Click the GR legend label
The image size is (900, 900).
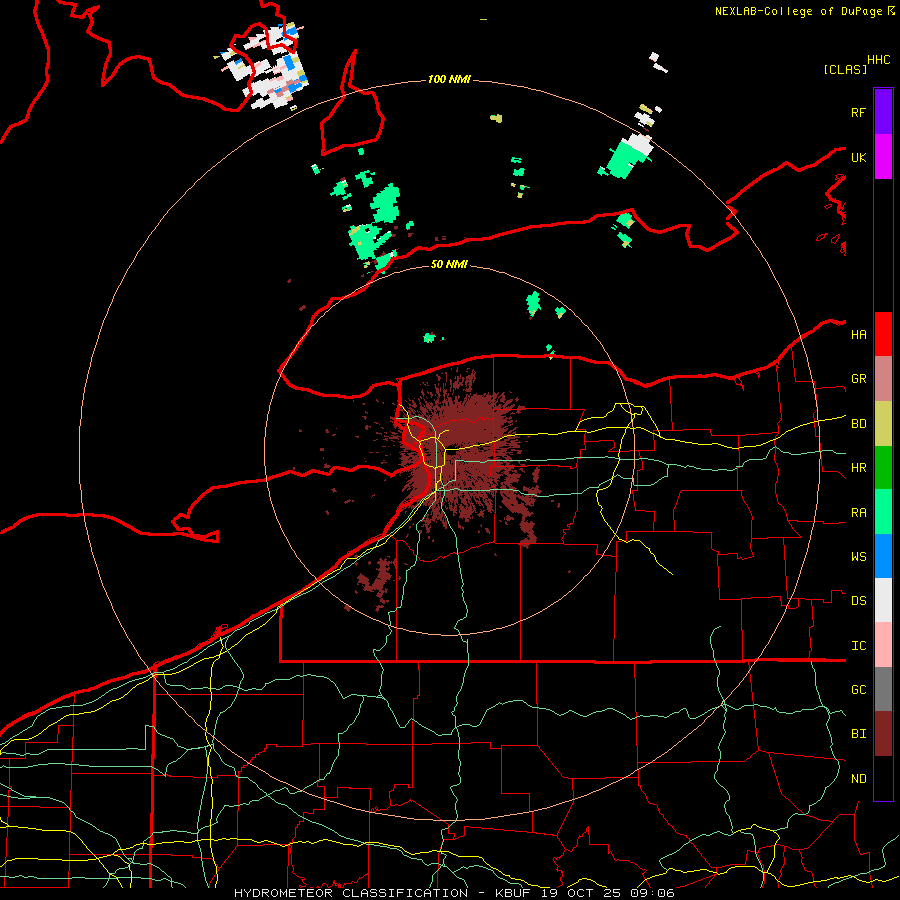point(858,379)
